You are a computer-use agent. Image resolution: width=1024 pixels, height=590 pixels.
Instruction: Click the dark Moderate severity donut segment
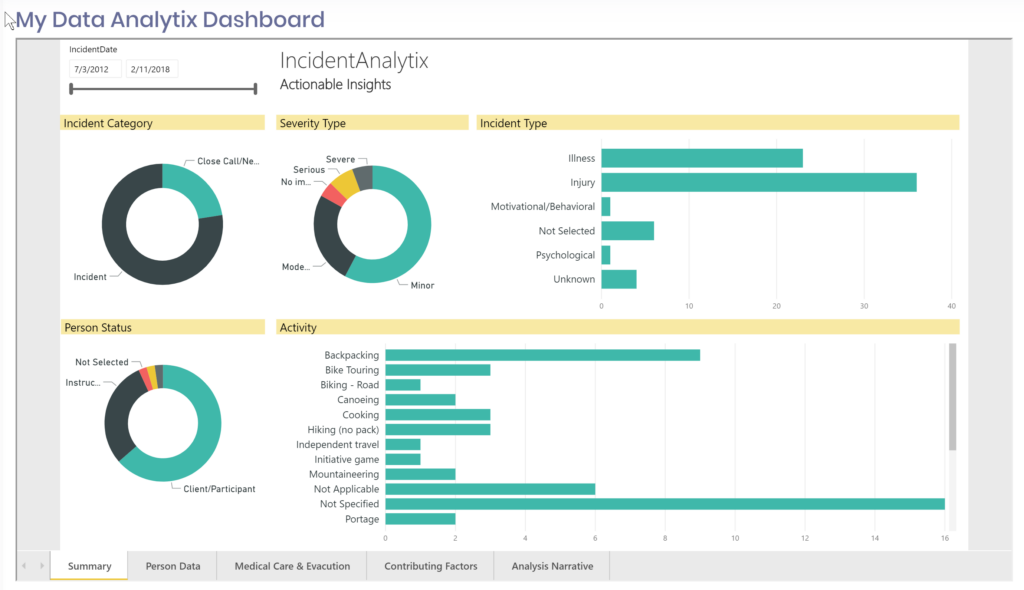click(326, 238)
